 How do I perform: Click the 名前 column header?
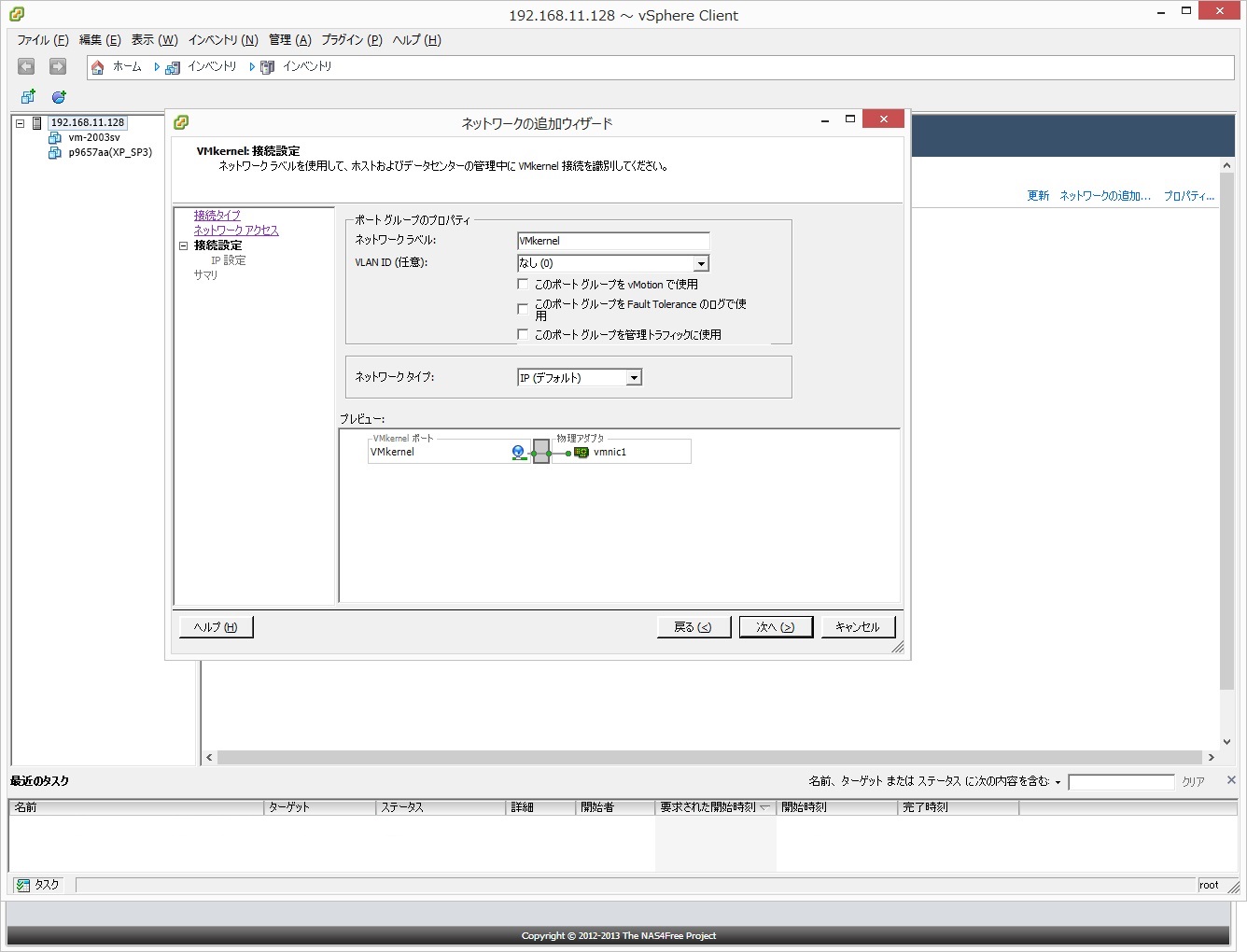[x=136, y=807]
